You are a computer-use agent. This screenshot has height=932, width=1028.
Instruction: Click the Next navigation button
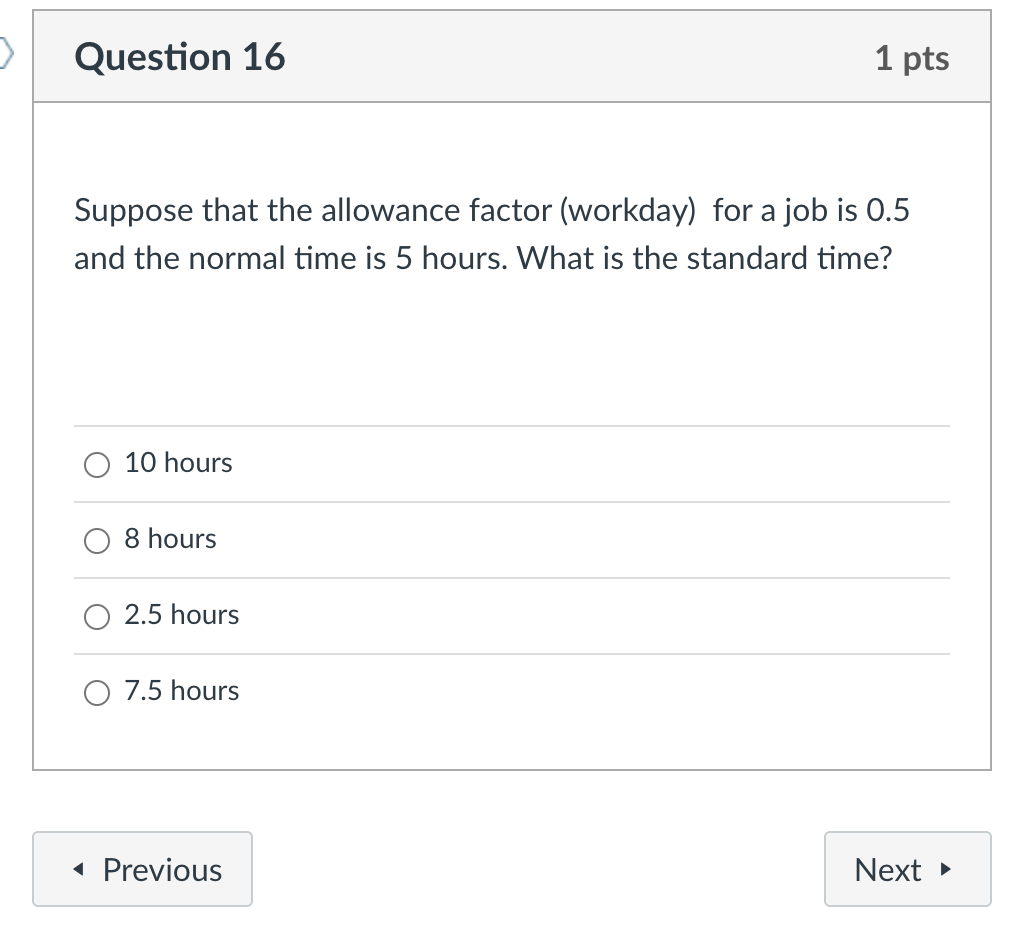pyautogui.click(x=907, y=869)
